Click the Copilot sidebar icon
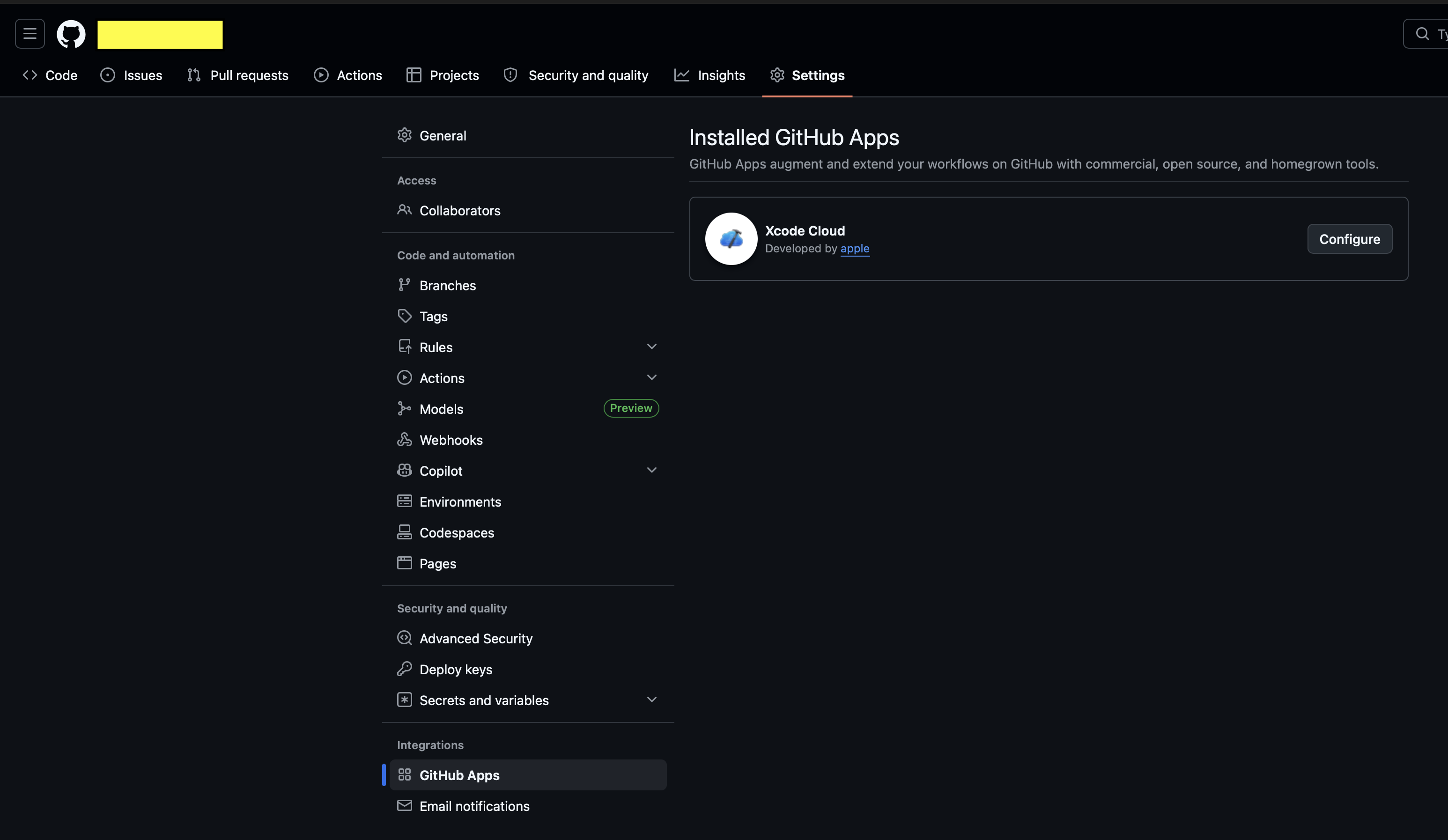The width and height of the screenshot is (1448, 840). pos(405,471)
